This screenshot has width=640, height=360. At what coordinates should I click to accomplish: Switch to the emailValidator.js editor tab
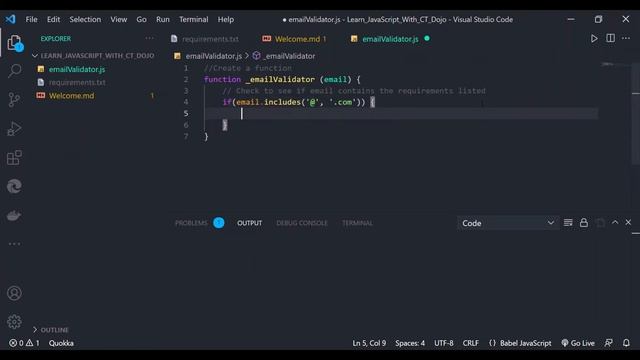[390, 39]
